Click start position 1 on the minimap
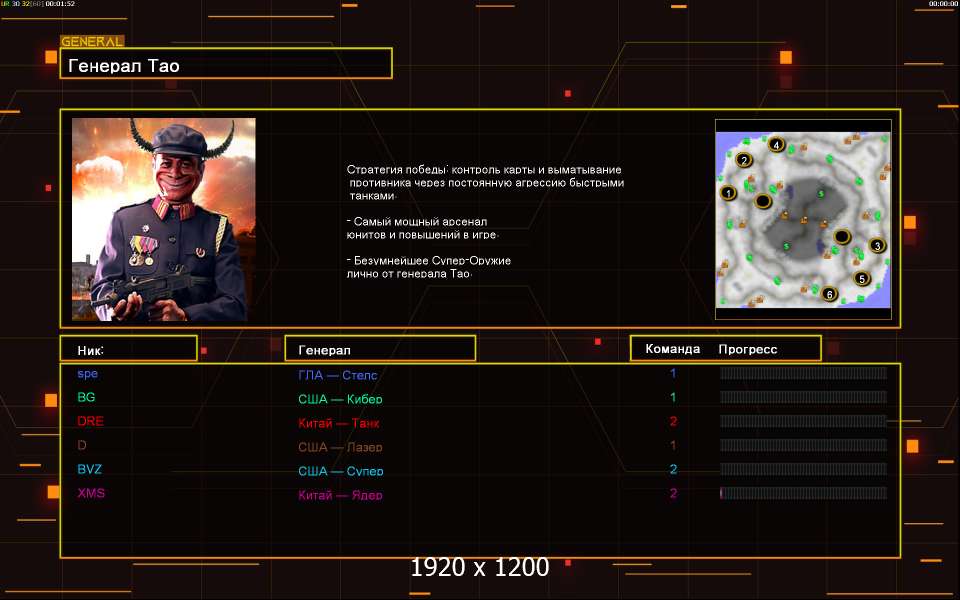 click(x=728, y=193)
